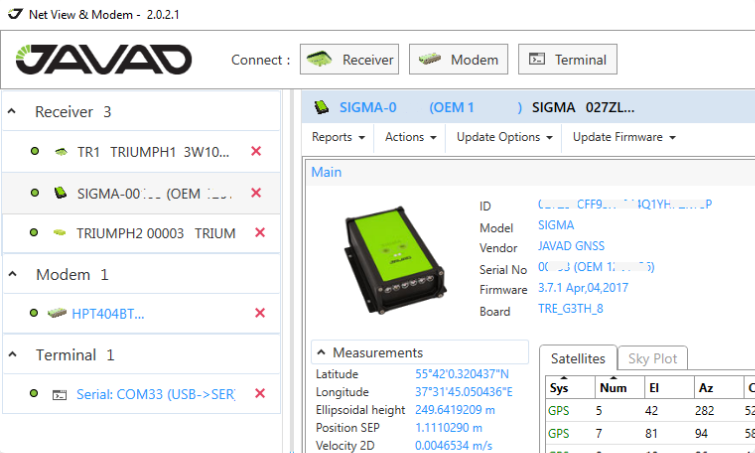Select the GPS satellite 7 row
Image resolution: width=755 pixels, height=453 pixels.
[x=650, y=433]
